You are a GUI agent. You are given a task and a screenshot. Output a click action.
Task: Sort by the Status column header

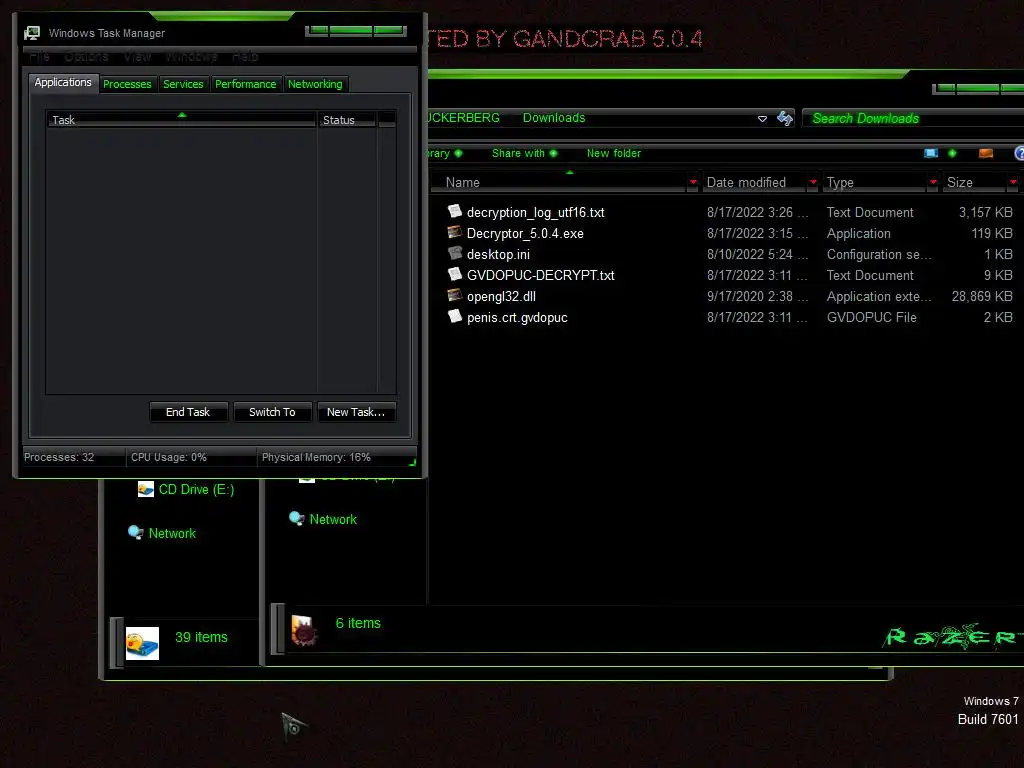coord(347,120)
